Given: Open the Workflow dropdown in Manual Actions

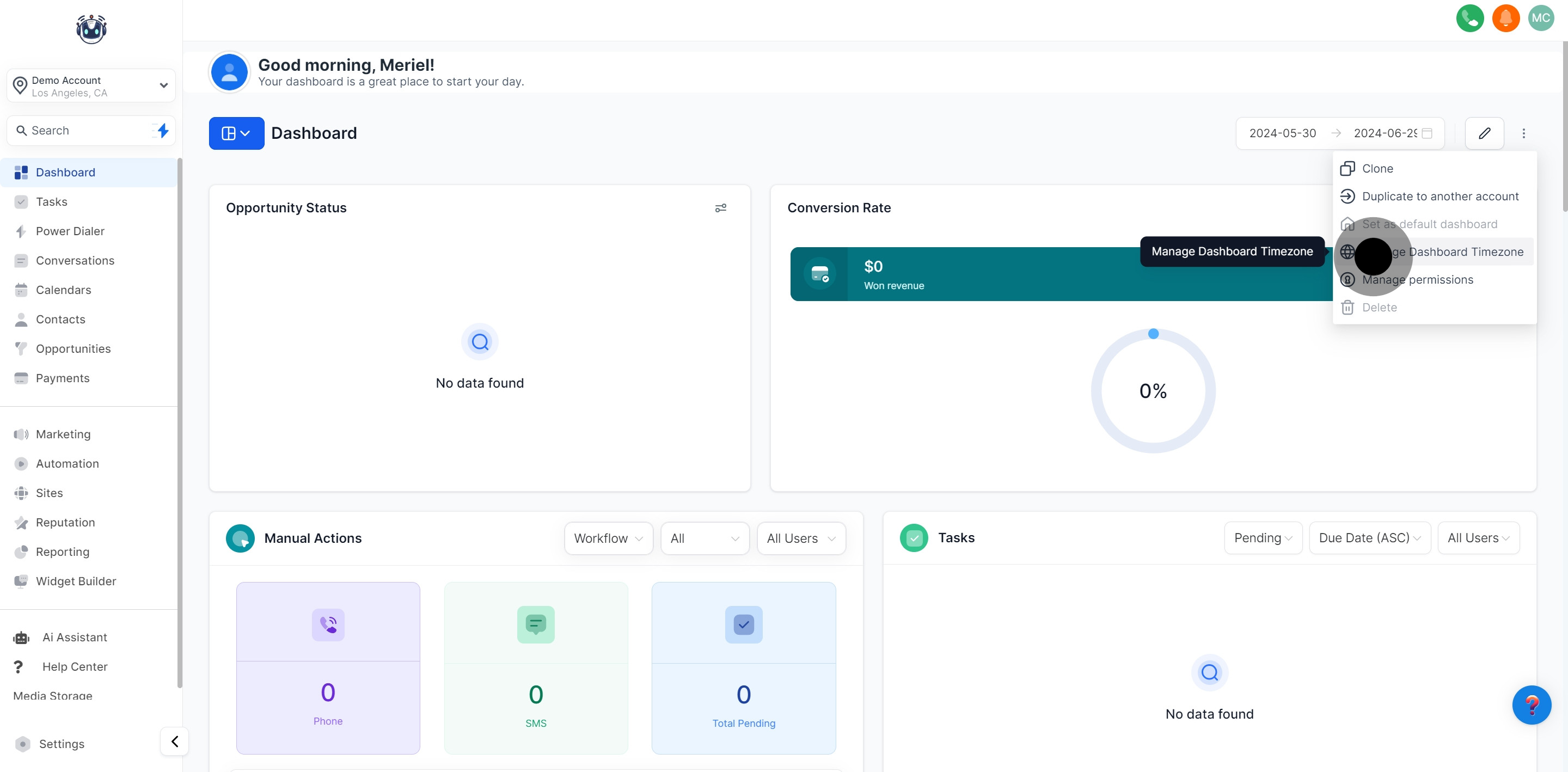Looking at the screenshot, I should tap(608, 538).
